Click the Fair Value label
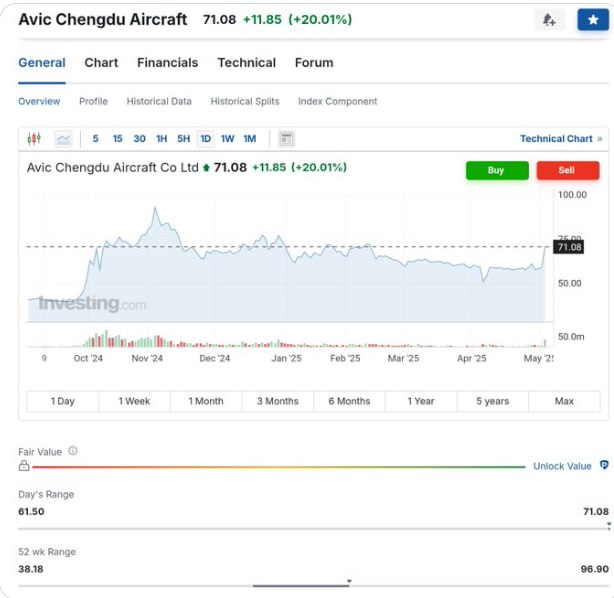This screenshot has height=598, width=614. [40, 452]
